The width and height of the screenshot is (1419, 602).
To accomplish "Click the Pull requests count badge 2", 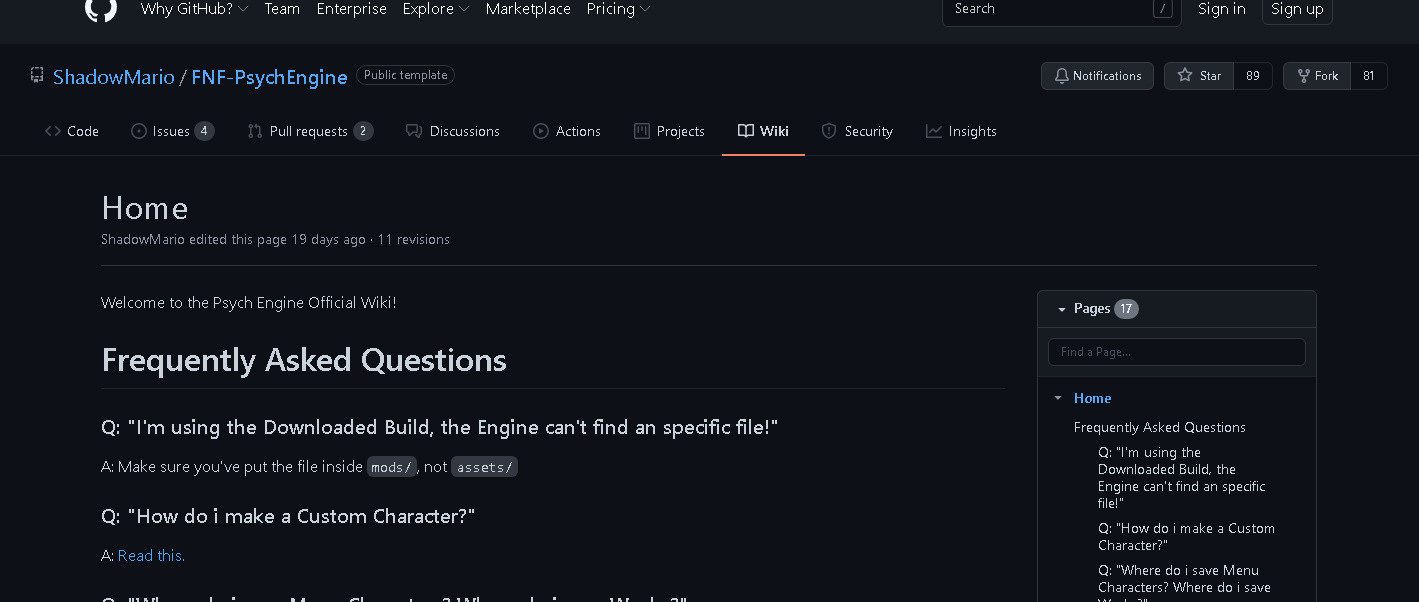I will [x=363, y=131].
